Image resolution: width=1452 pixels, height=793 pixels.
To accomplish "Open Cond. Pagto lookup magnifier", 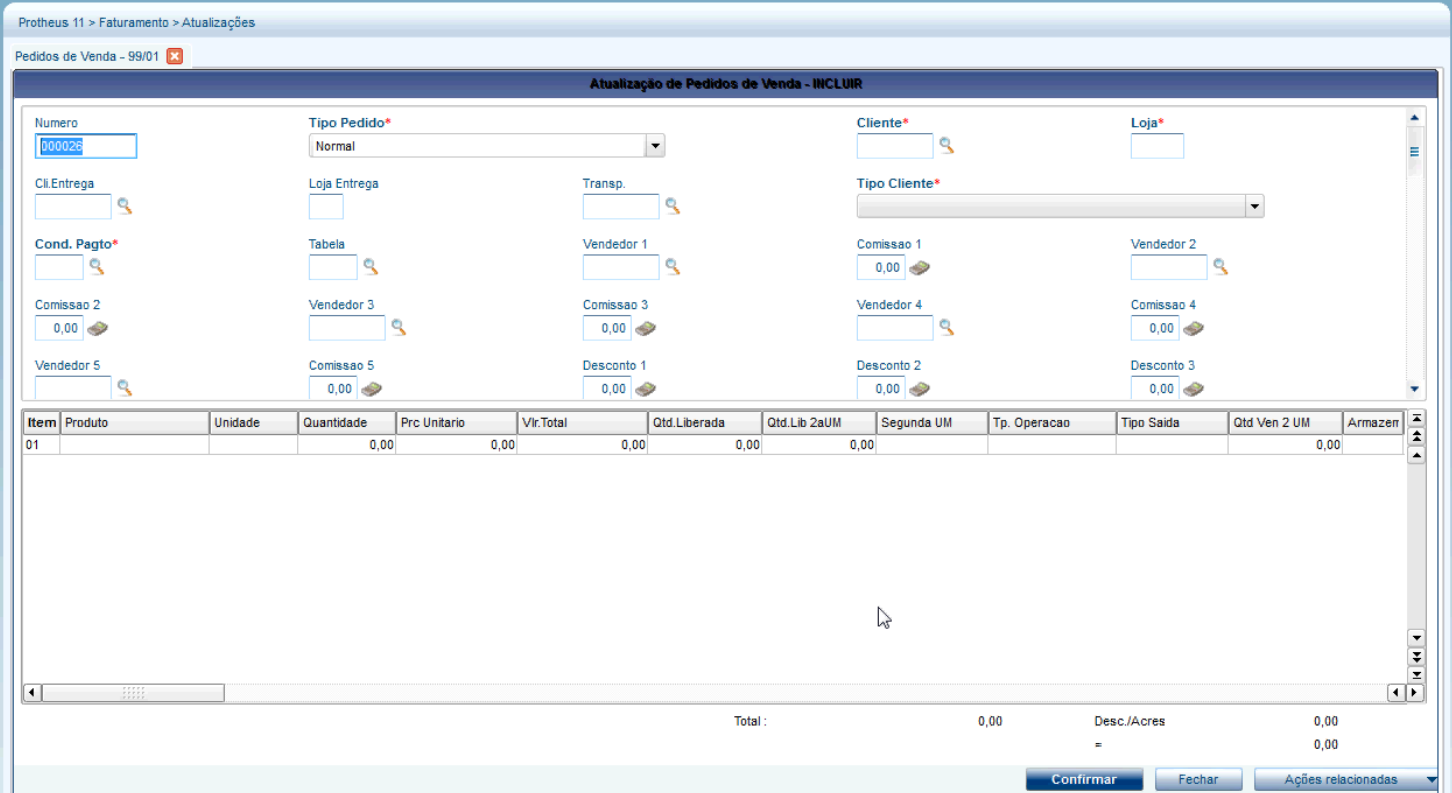I will [96, 267].
